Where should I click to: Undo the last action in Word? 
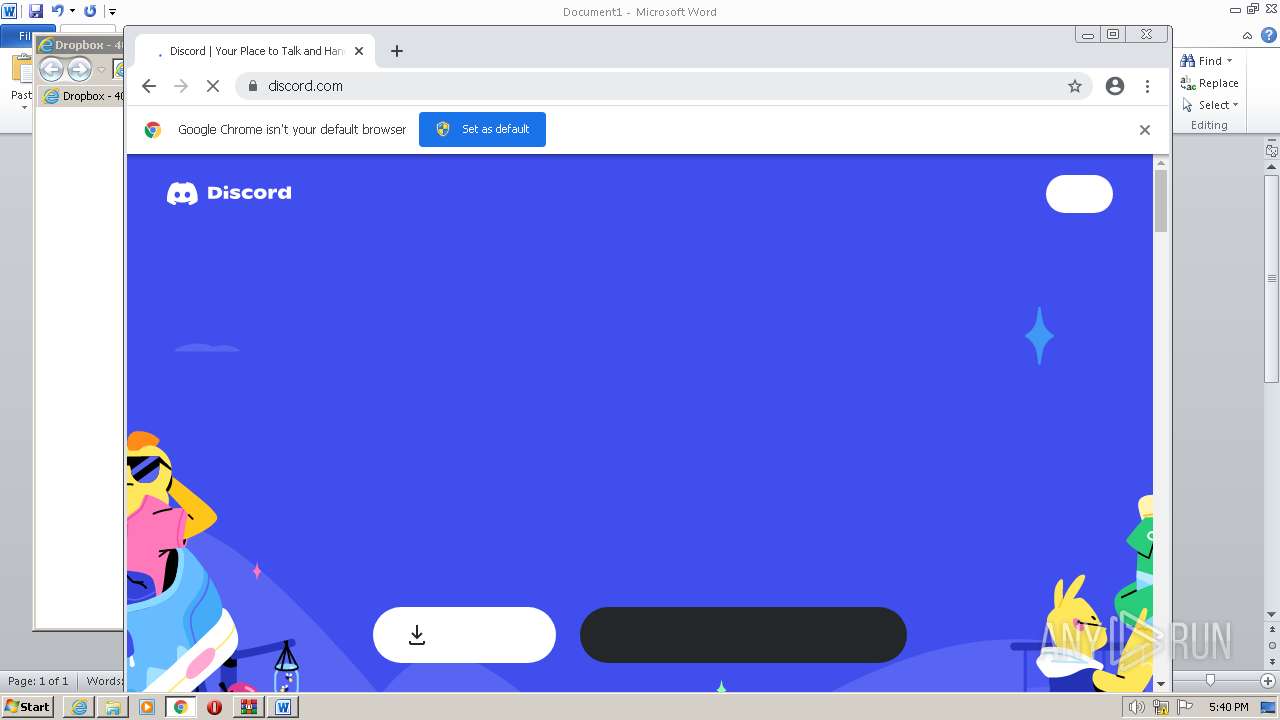(58, 11)
